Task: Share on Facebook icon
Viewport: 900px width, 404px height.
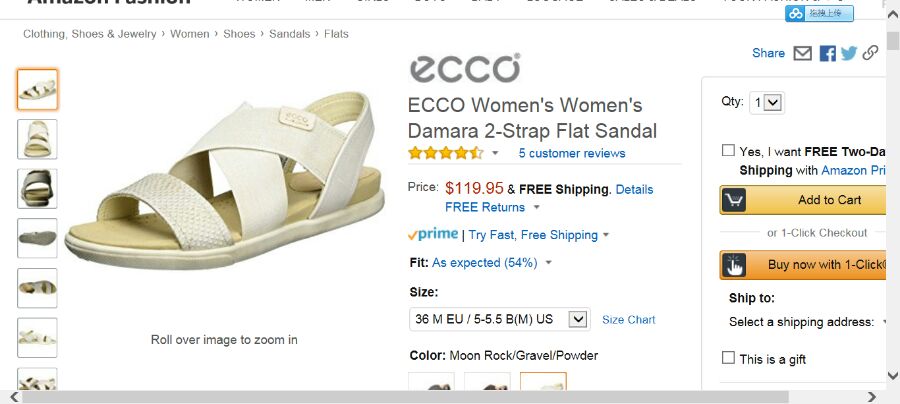Action: [x=827, y=53]
